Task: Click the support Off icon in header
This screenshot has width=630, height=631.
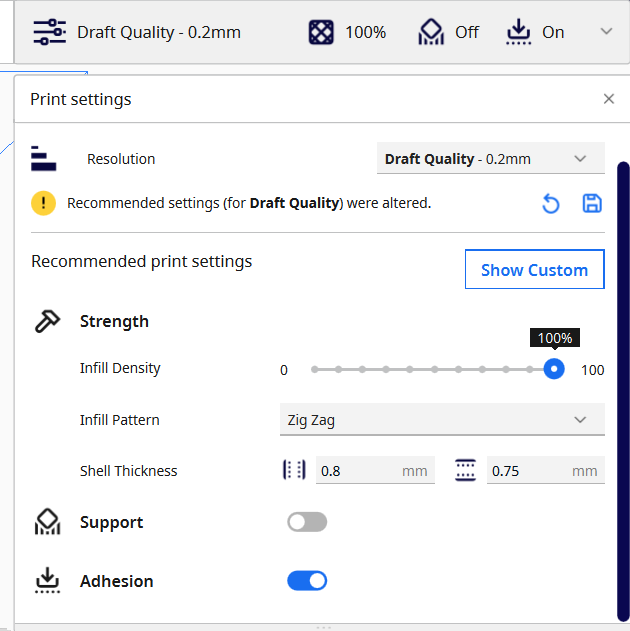Action: coord(431,32)
